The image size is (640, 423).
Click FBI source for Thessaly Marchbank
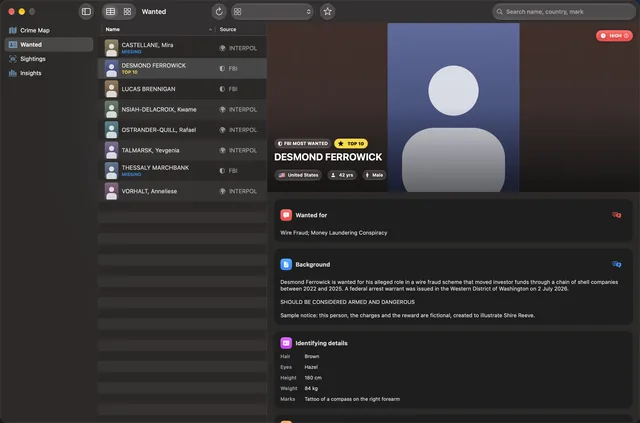[x=229, y=171]
